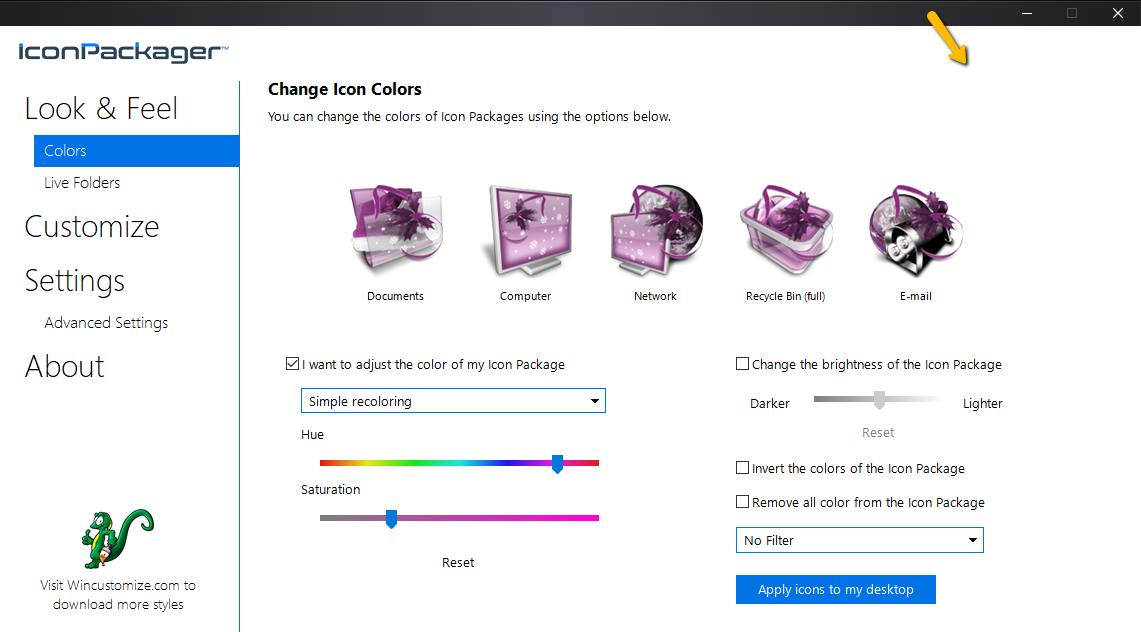The width and height of the screenshot is (1141, 632).
Task: Select the Colors menu item
Action: point(137,151)
